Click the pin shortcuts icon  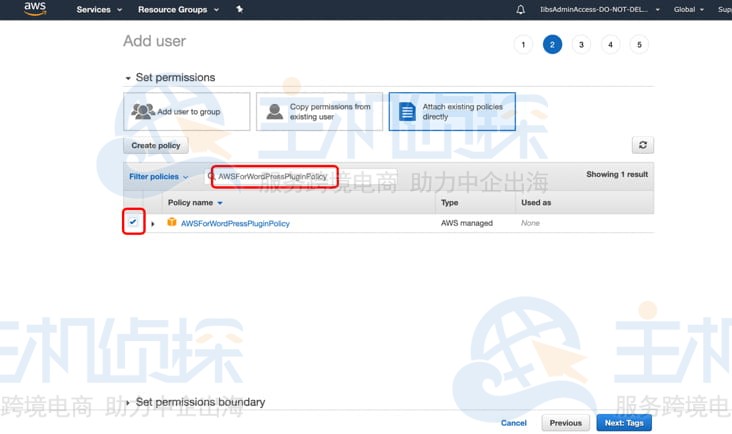239,9
